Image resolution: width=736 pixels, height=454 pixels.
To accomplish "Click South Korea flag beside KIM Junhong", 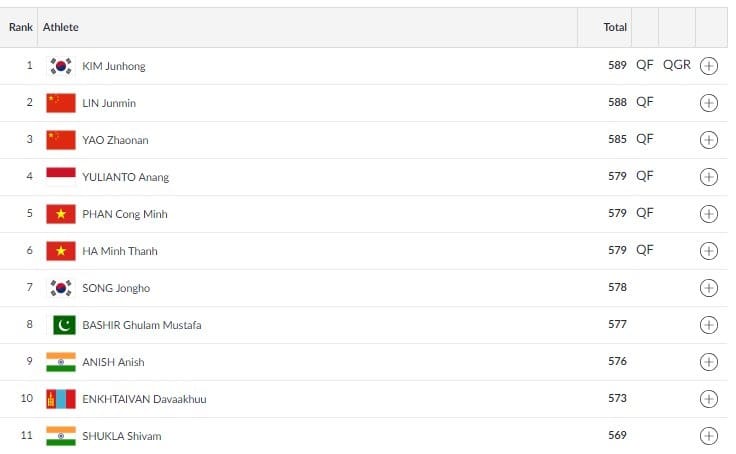I will tap(61, 66).
